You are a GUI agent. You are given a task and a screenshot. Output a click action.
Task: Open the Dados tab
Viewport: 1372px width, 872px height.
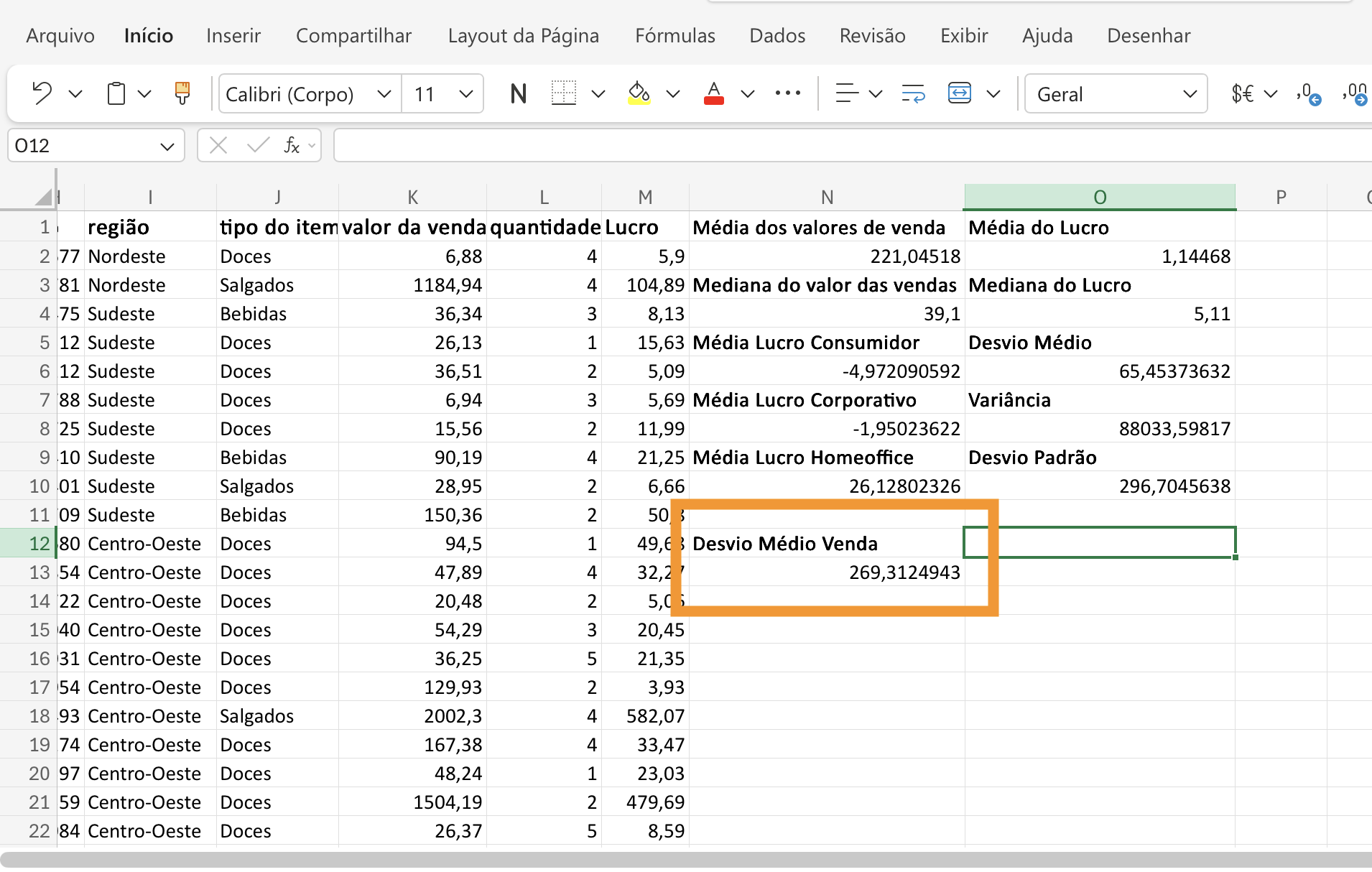pos(777,36)
